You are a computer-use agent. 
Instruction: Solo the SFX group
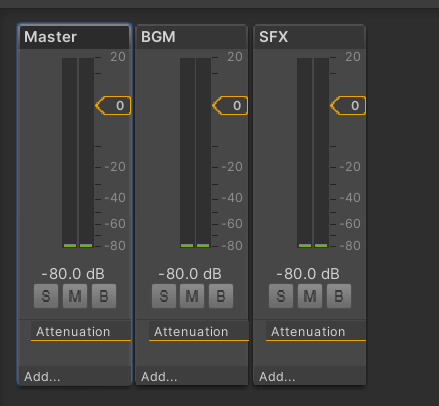tap(281, 296)
